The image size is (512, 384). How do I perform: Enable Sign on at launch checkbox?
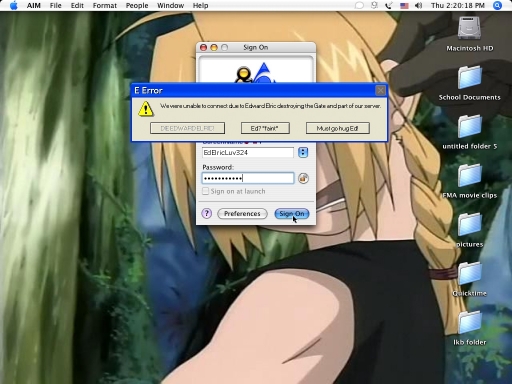205,191
